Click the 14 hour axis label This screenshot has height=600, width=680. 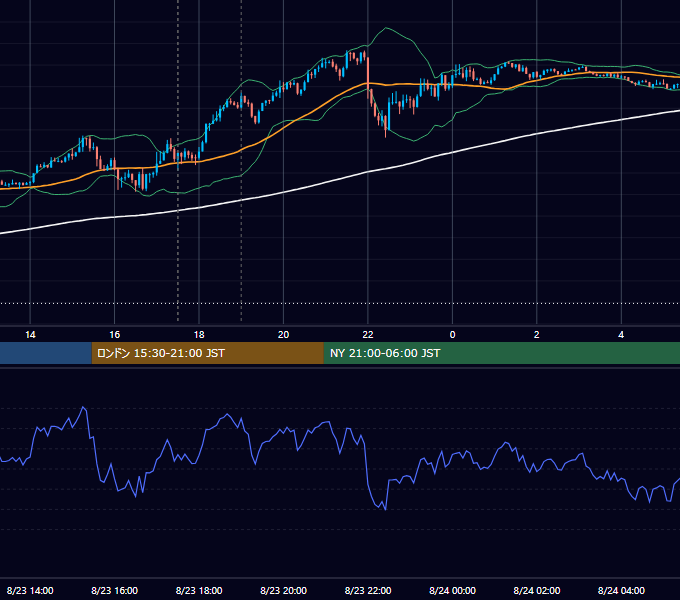30,335
